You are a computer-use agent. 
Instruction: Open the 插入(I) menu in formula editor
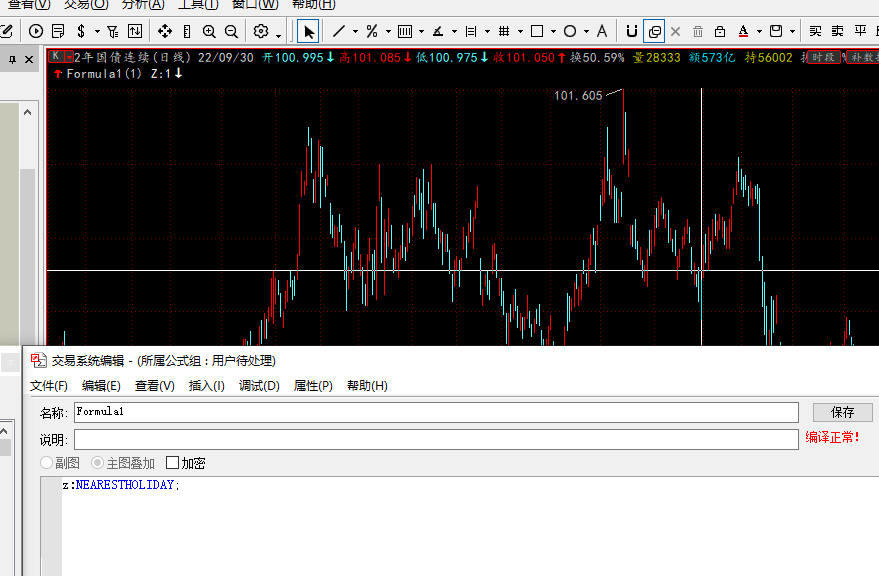coord(207,386)
